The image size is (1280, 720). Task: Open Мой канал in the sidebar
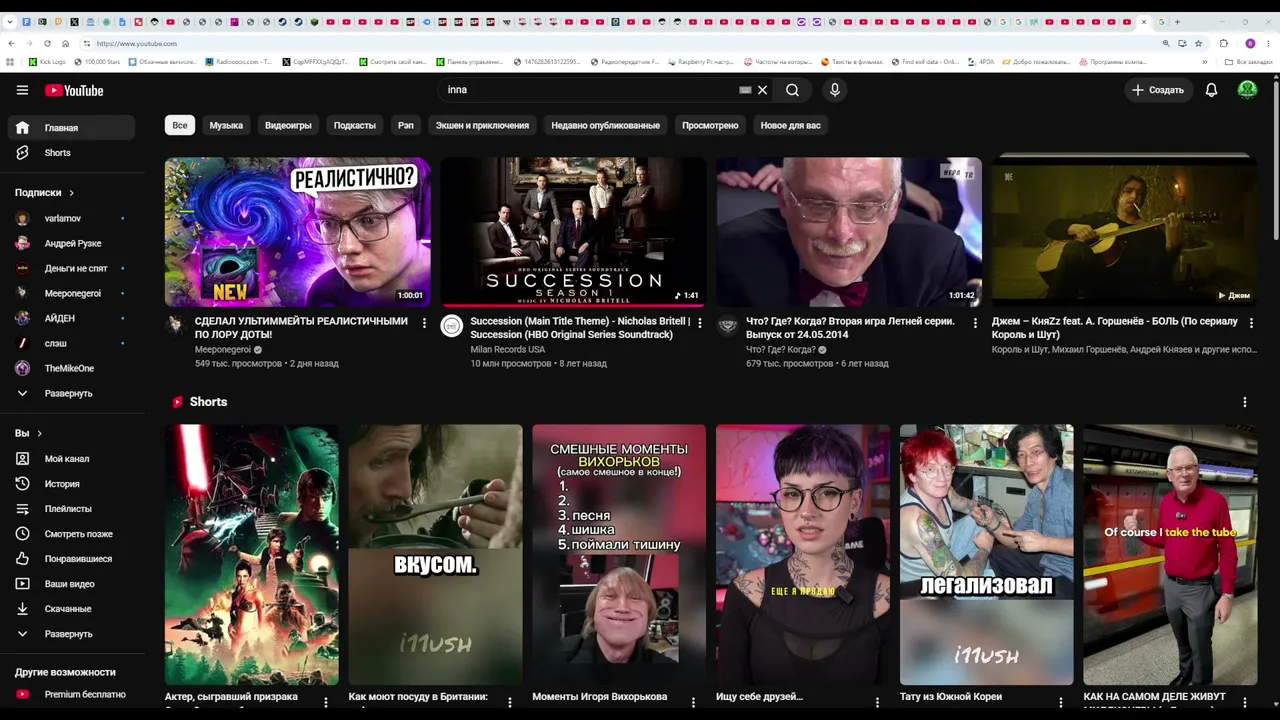(x=70, y=459)
